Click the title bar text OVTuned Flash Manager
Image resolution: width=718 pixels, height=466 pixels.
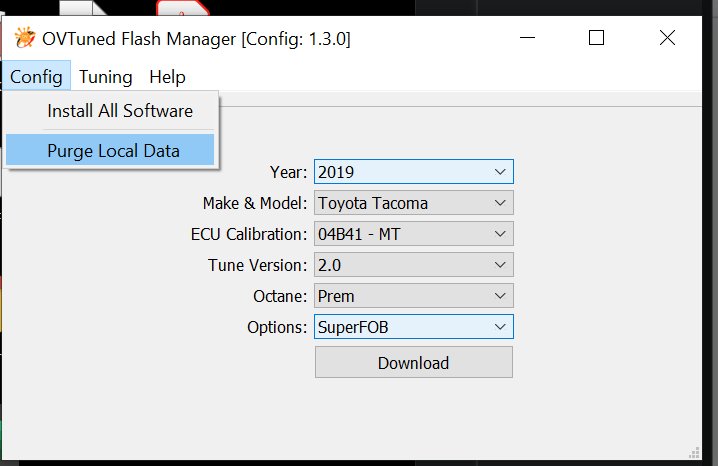click(139, 39)
